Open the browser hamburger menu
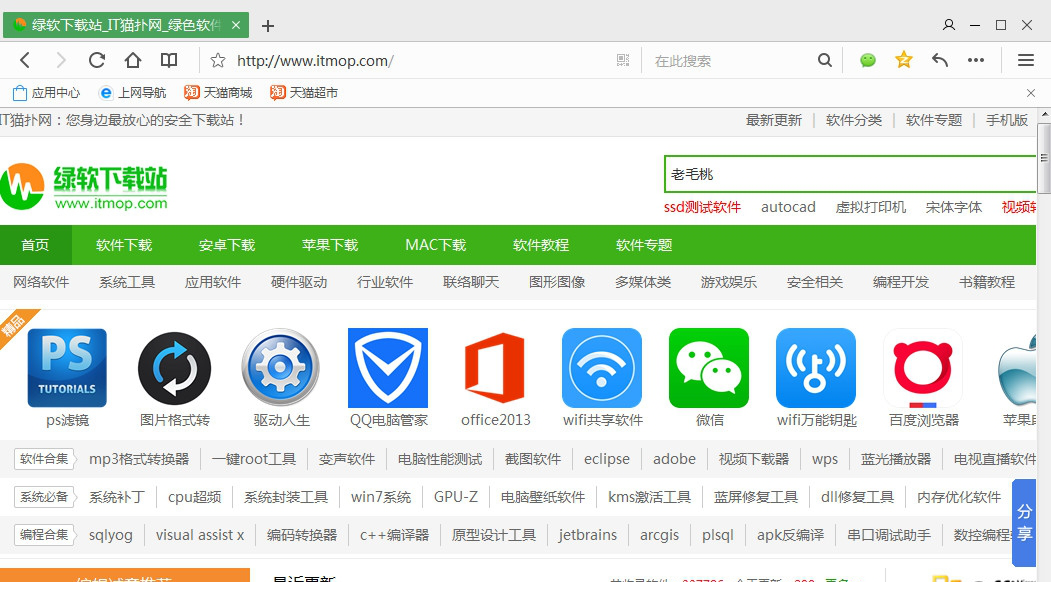Viewport: 1051px width, 605px height. (1026, 60)
